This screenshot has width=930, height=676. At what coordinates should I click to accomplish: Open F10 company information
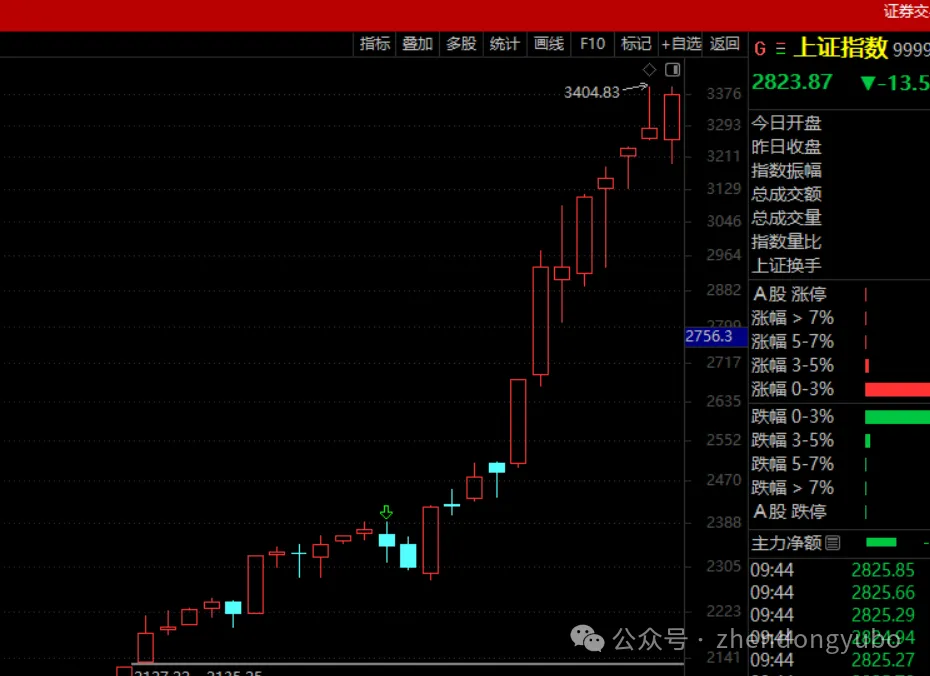(593, 44)
